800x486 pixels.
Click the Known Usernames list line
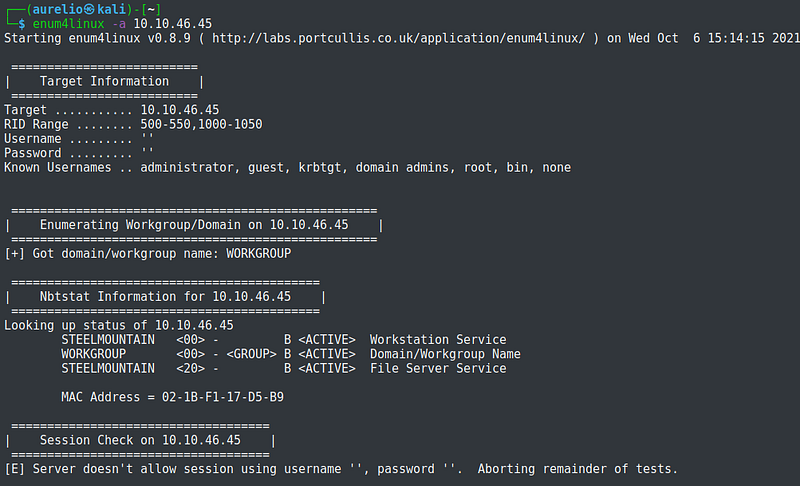pyautogui.click(x=287, y=167)
